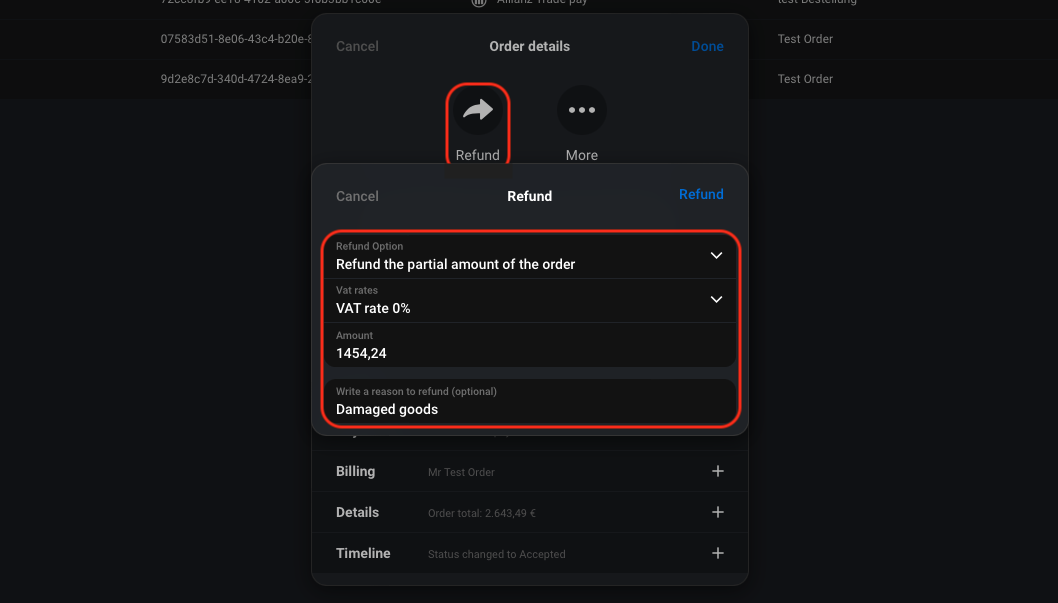1058x603 pixels.
Task: Click the 'Order total: 2.643,49 €' text
Action: point(482,513)
